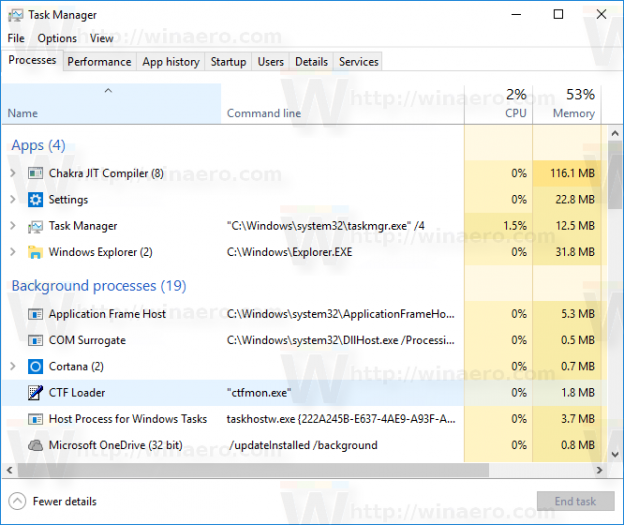The width and height of the screenshot is (624, 525).
Task: Click the "ctfmon.exe" command line text
Action: 259,393
